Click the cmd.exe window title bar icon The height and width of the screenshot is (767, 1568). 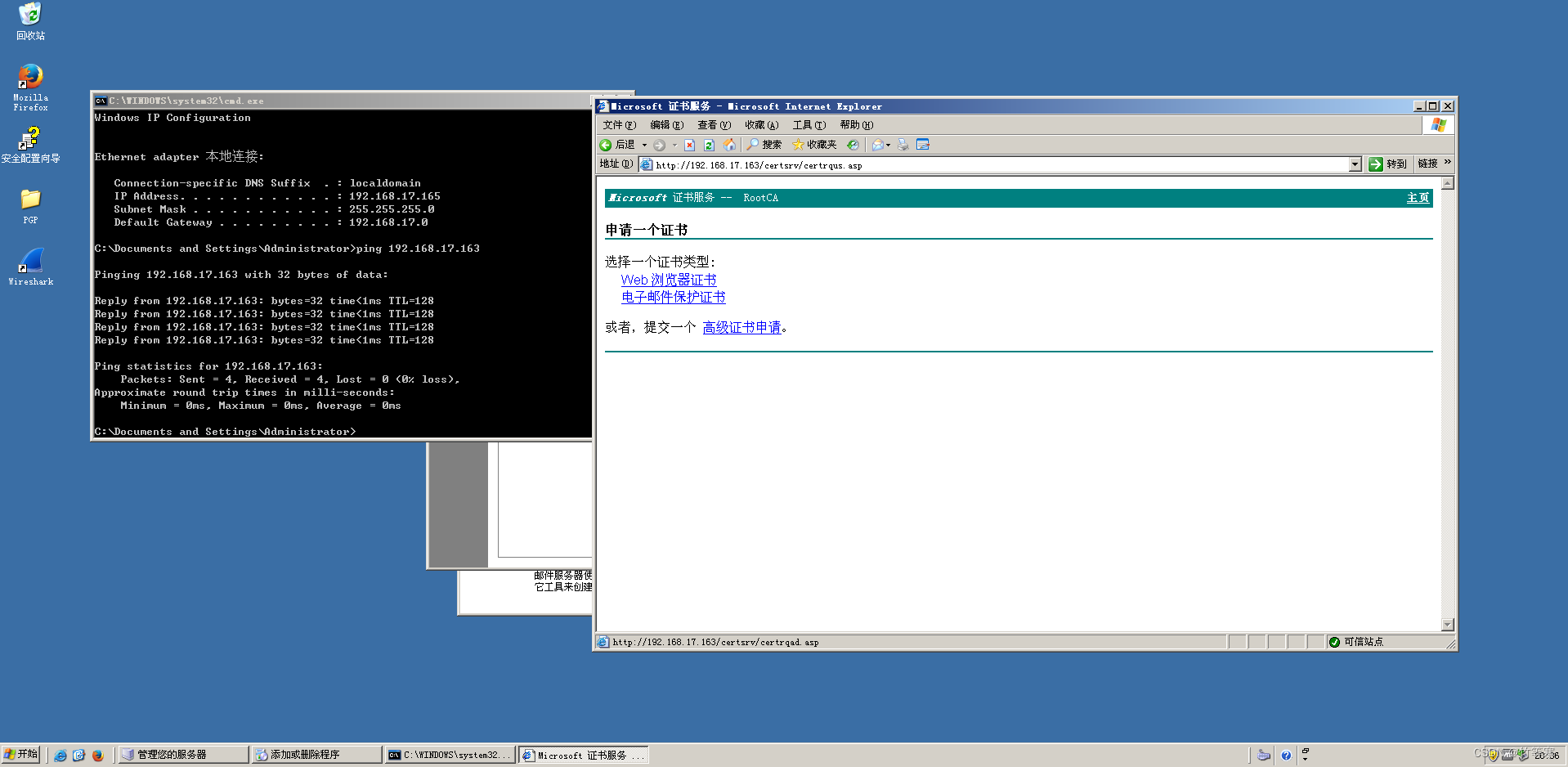101,101
